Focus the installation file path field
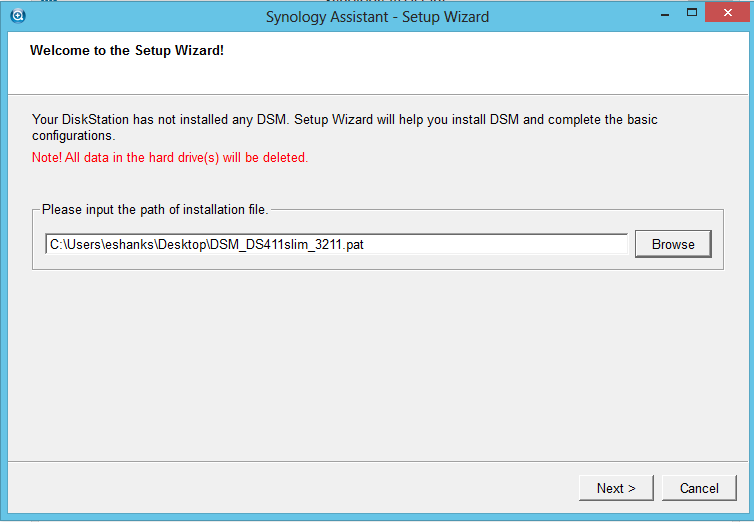The height and width of the screenshot is (522, 754). pos(500,244)
